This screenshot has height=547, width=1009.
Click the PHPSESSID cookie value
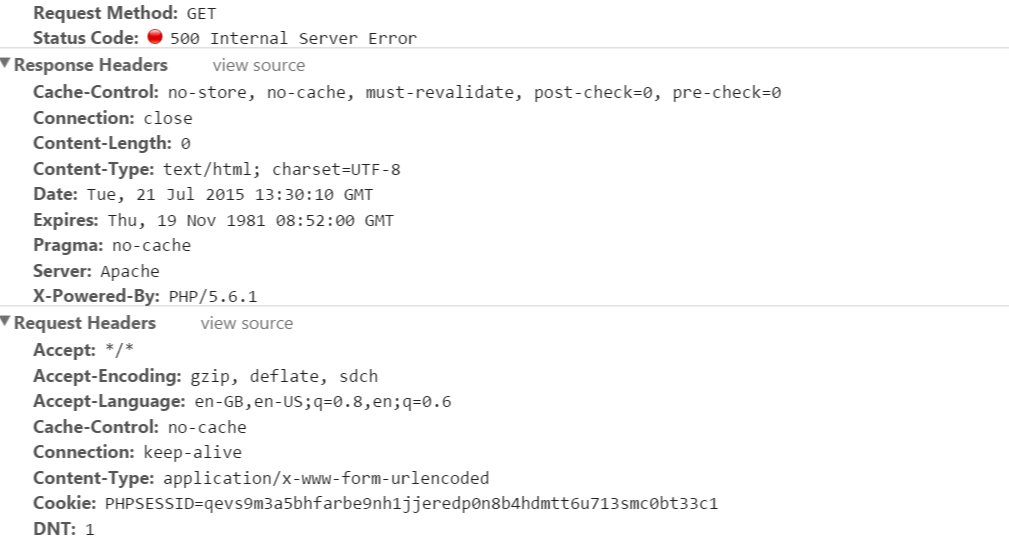[411, 504]
